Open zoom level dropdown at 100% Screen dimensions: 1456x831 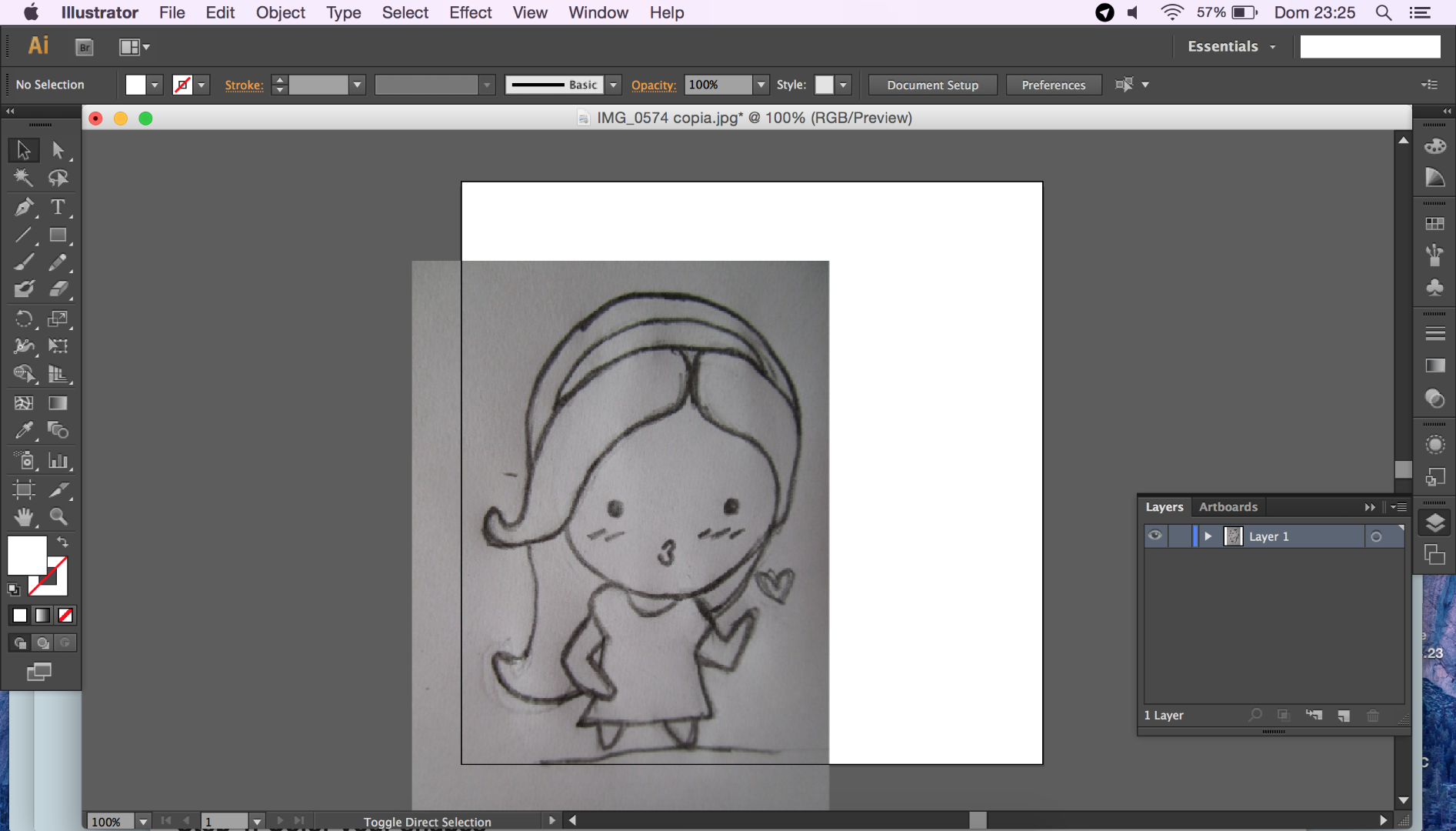tap(142, 822)
